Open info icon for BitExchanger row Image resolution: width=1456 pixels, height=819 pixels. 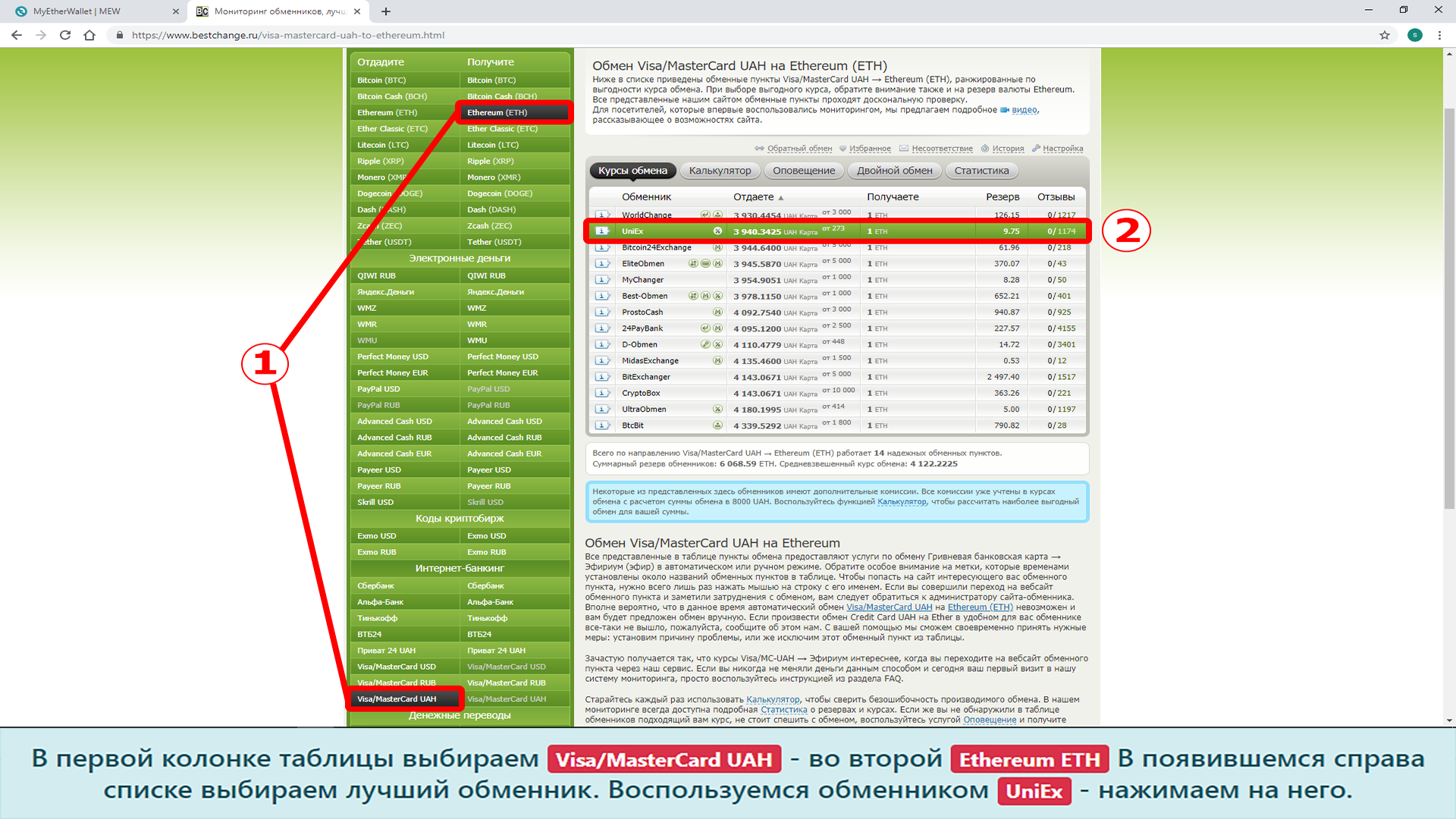tap(602, 377)
